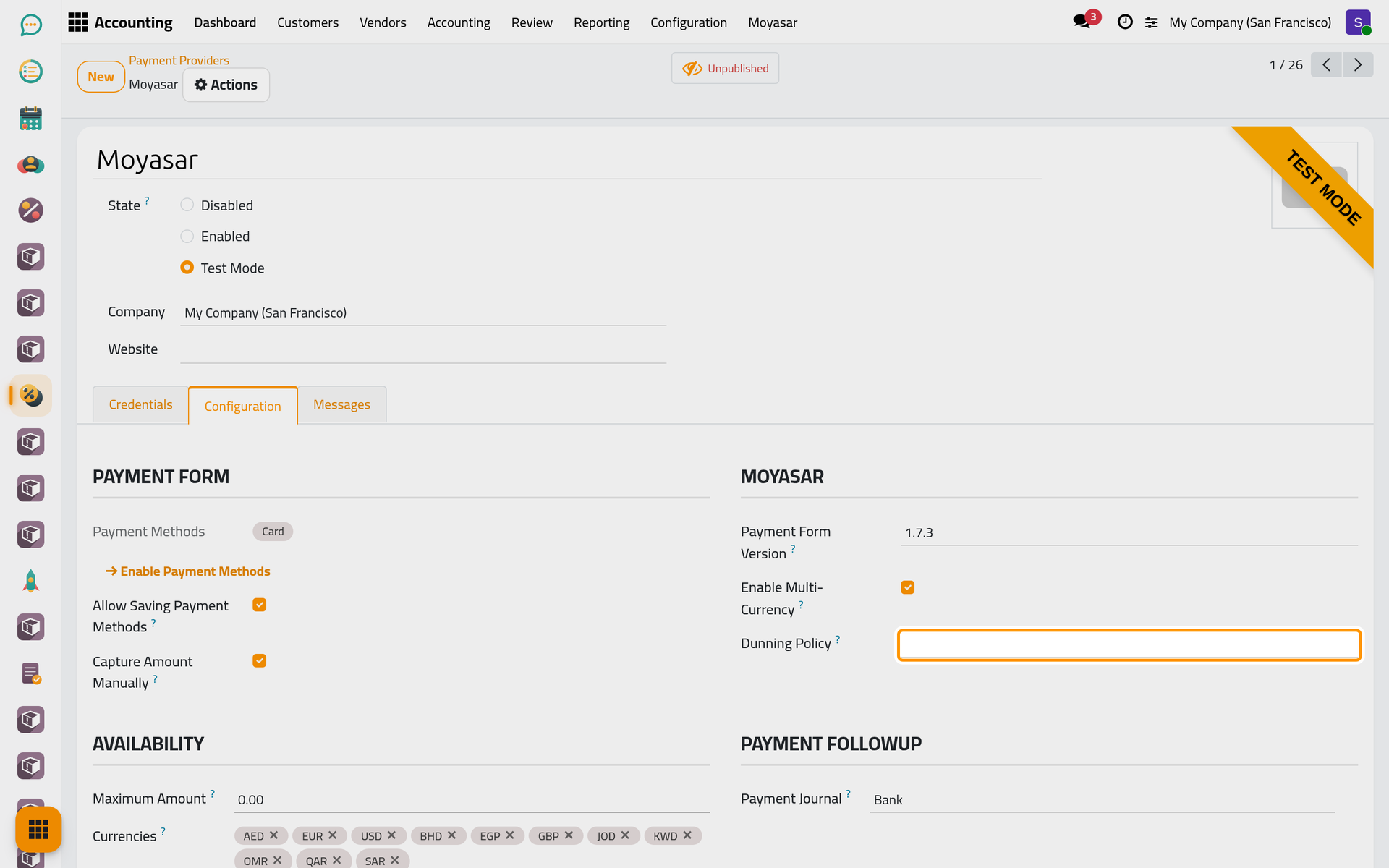Go to the previous record arrow
Viewport: 1389px width, 868px height.
[x=1326, y=65]
